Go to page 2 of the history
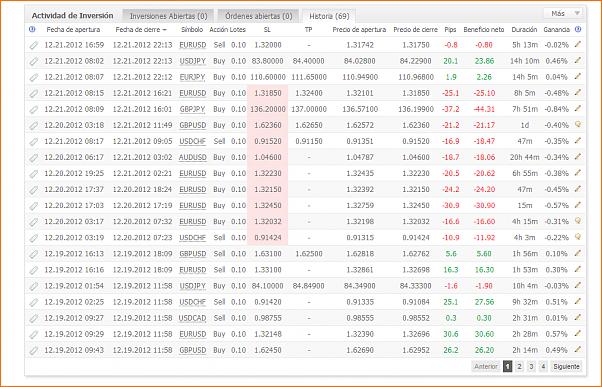 point(519,367)
